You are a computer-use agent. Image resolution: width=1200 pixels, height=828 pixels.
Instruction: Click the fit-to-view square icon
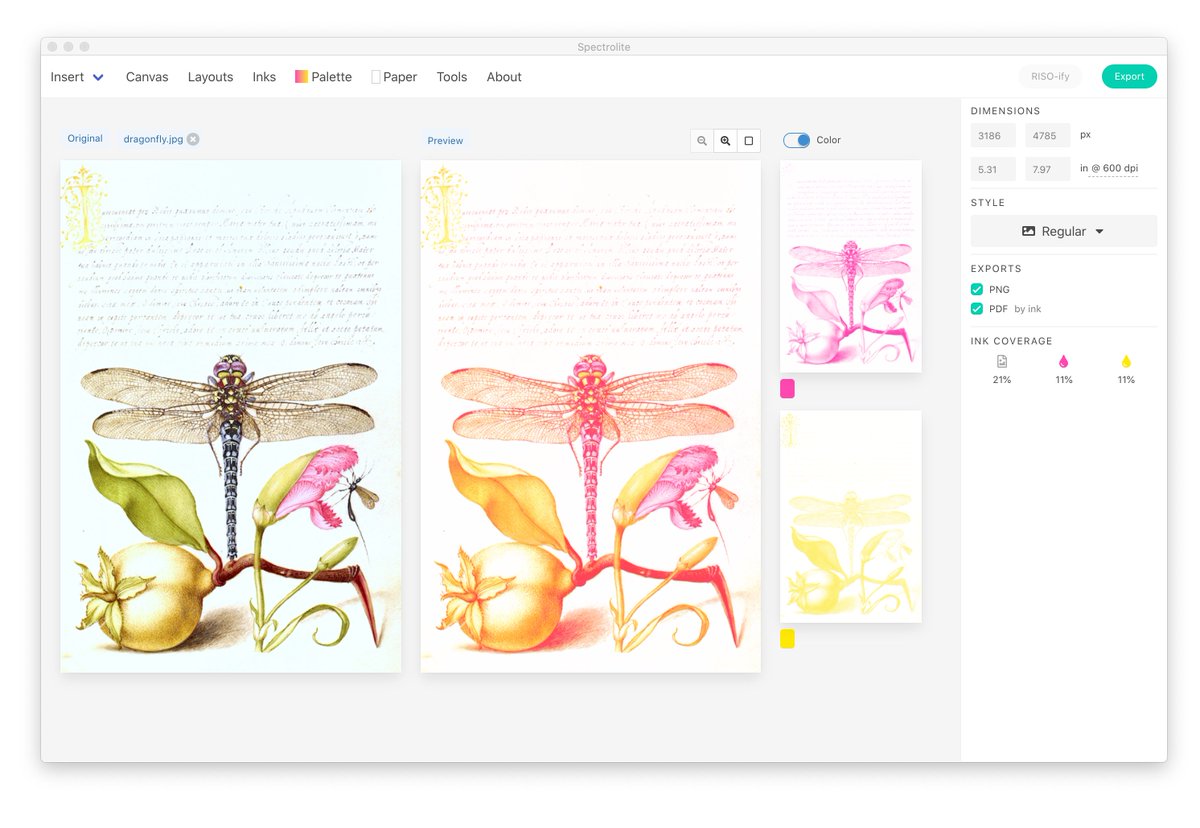click(x=749, y=141)
